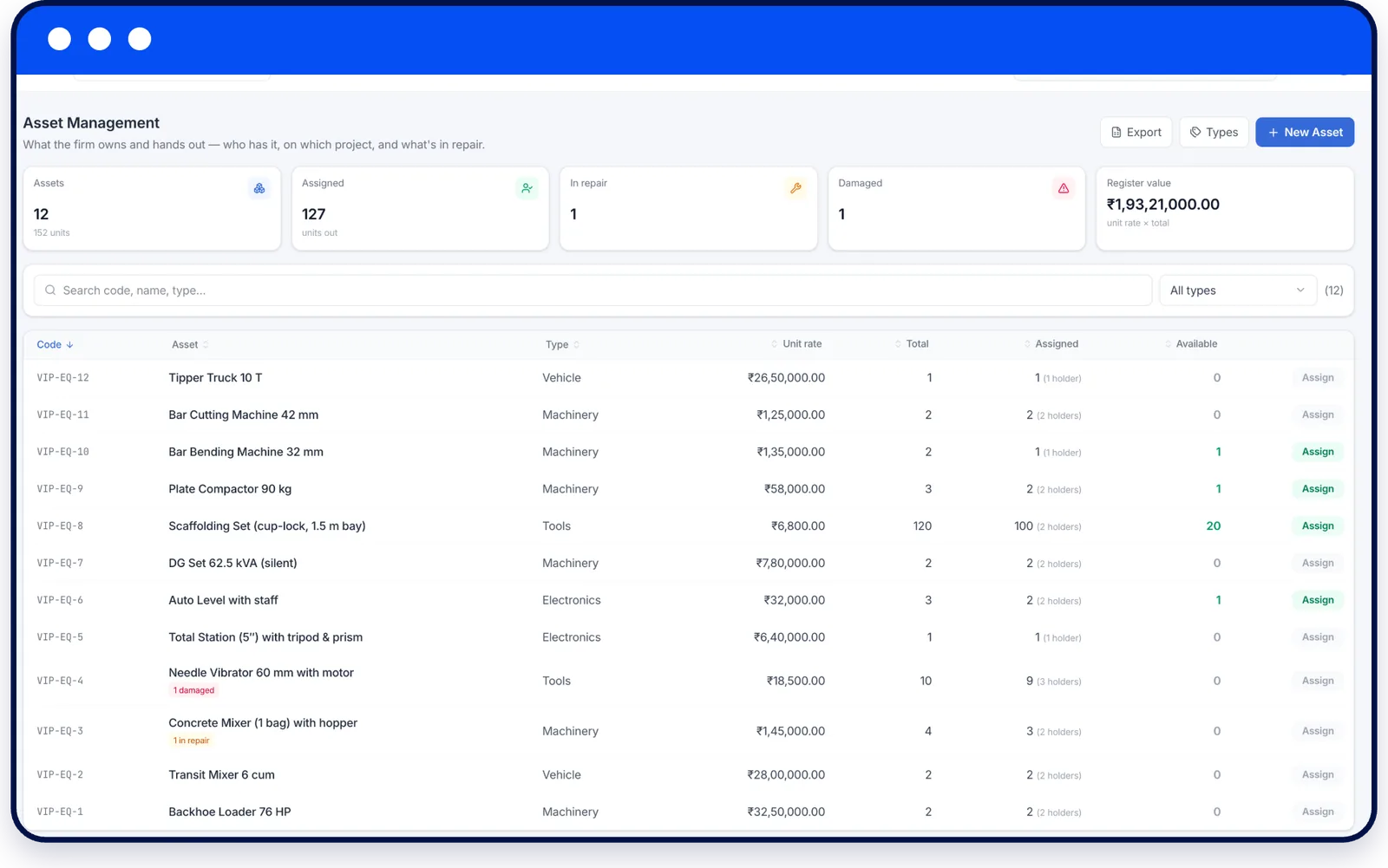
Task: Select the Transit Mixer 6 cum name
Action: point(221,775)
